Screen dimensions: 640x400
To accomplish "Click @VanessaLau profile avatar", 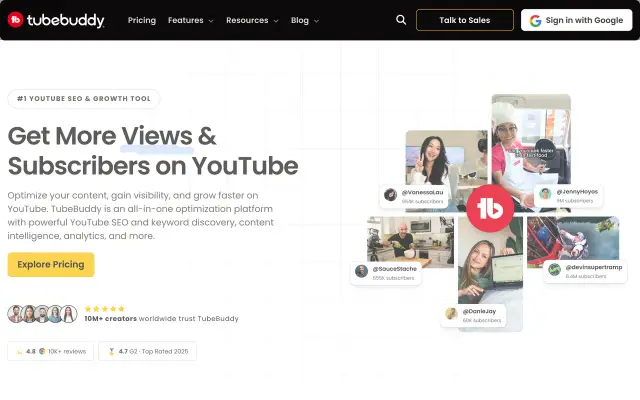I will click(391, 195).
